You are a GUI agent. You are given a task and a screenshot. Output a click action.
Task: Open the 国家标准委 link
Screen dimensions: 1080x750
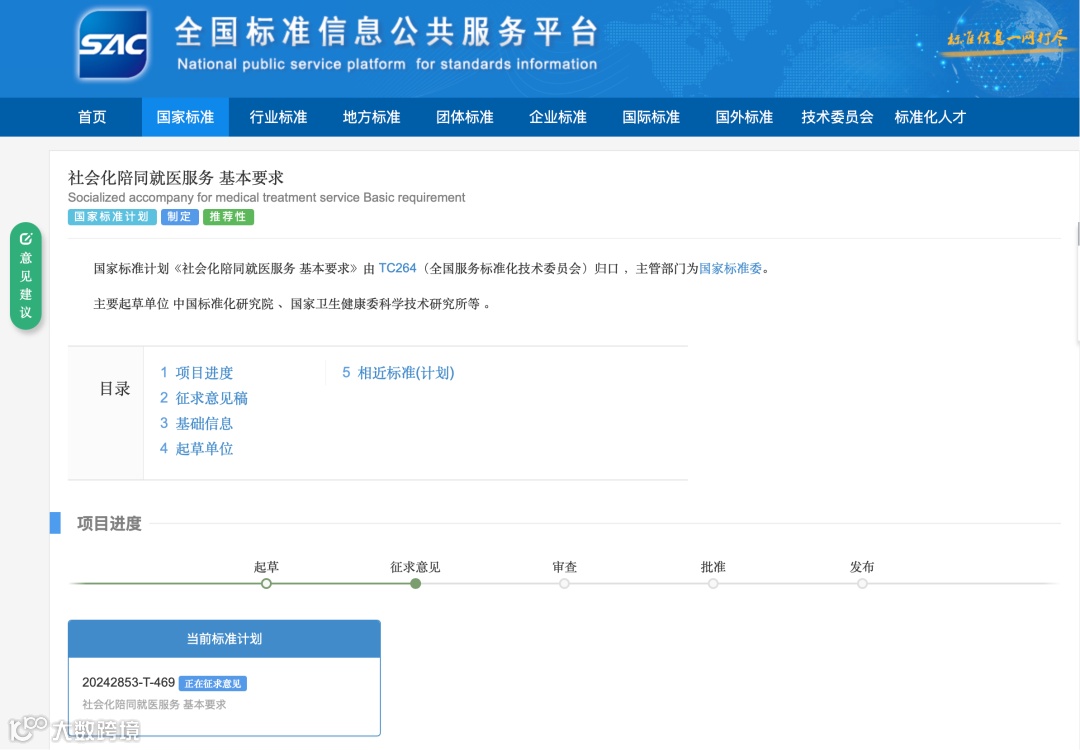731,269
